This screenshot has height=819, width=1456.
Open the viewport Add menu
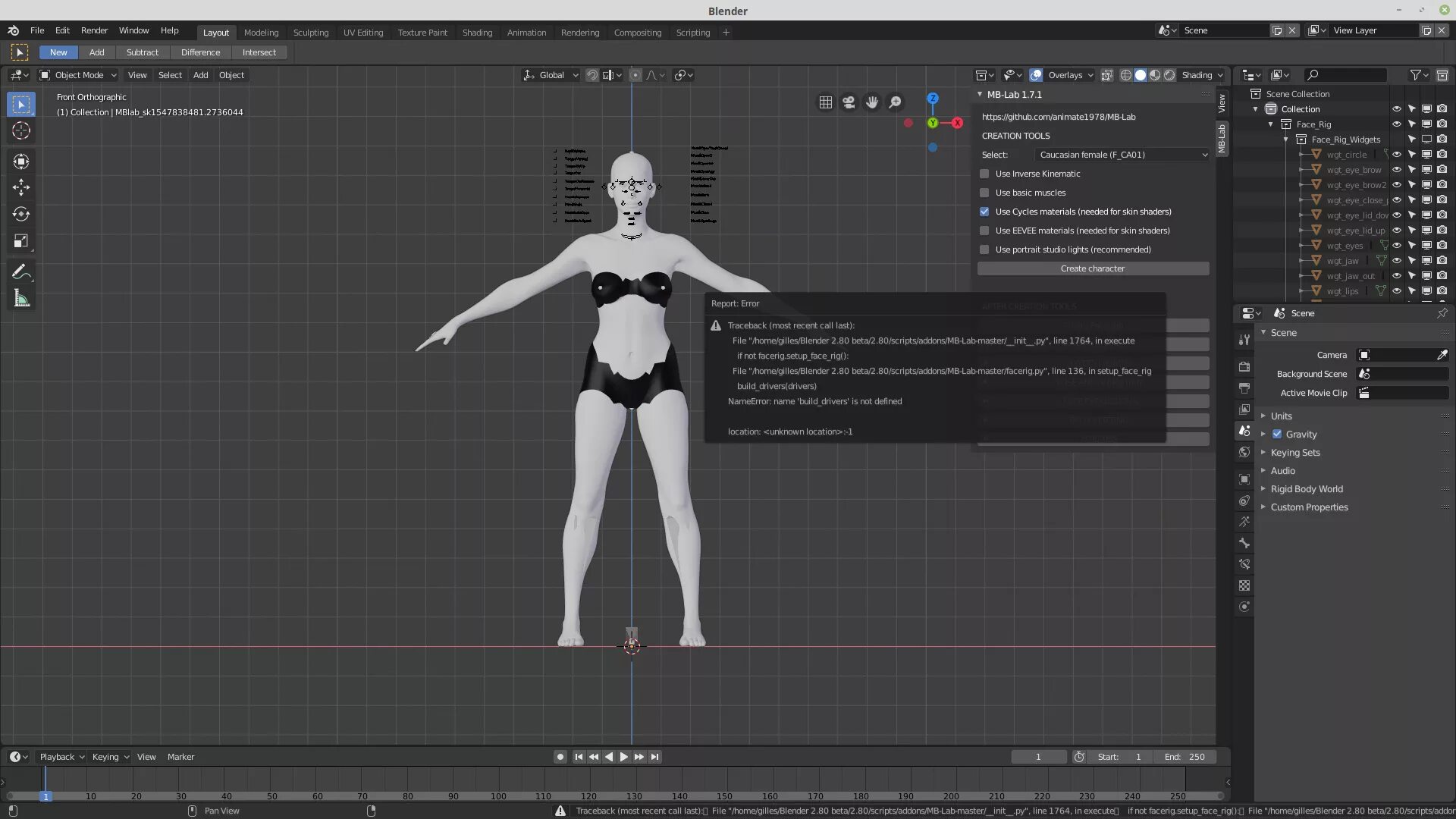pyautogui.click(x=200, y=75)
